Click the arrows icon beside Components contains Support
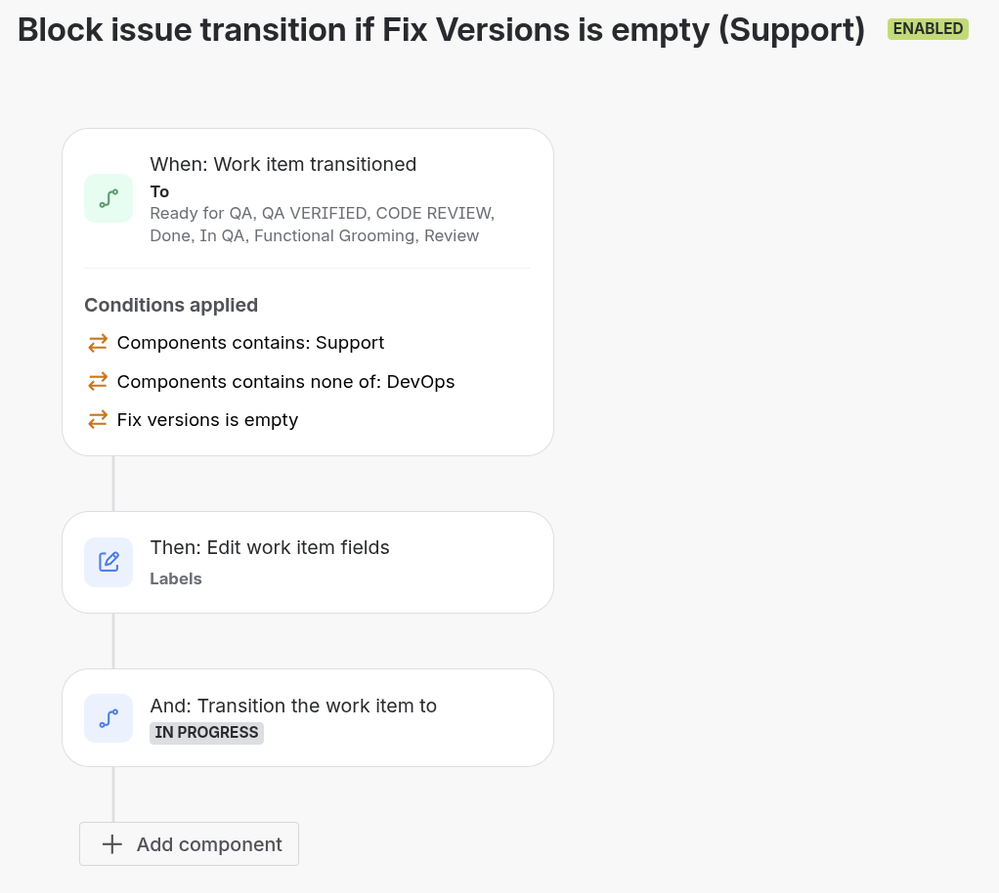The width and height of the screenshot is (999, 893). coord(97,343)
